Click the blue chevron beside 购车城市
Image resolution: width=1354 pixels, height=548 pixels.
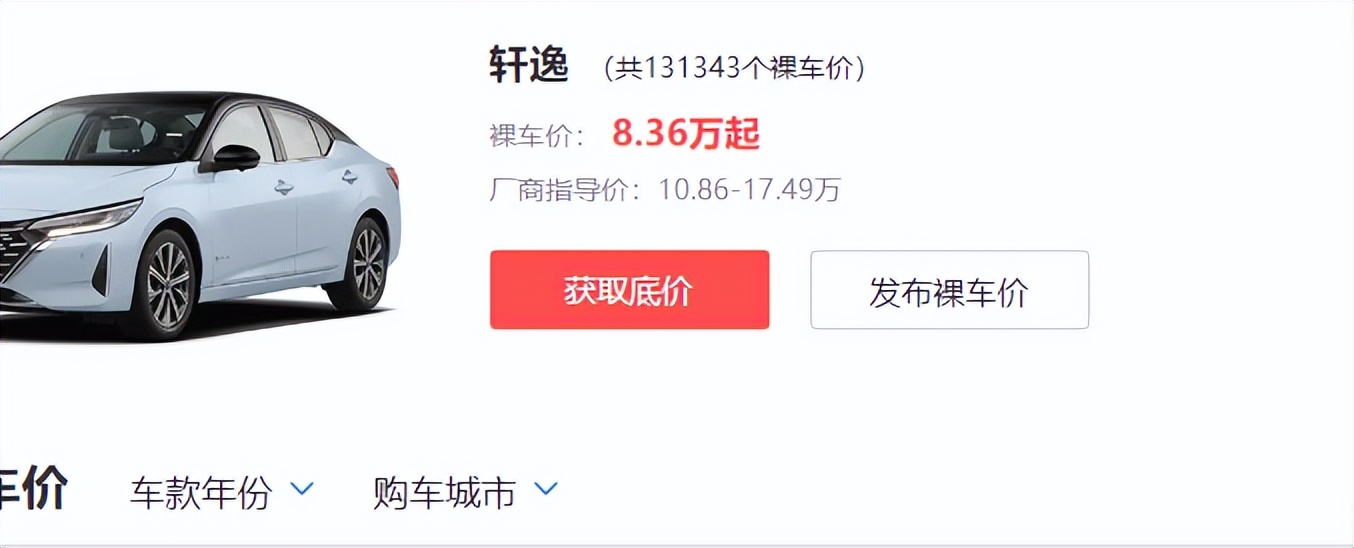click(x=546, y=489)
